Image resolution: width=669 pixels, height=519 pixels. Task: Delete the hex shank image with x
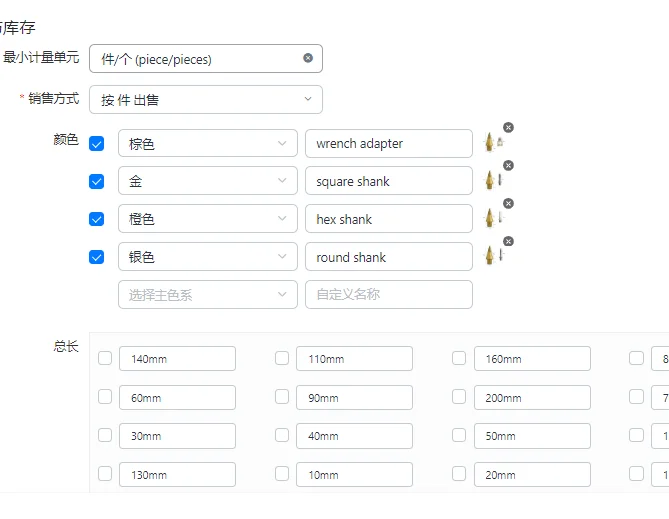[508, 203]
